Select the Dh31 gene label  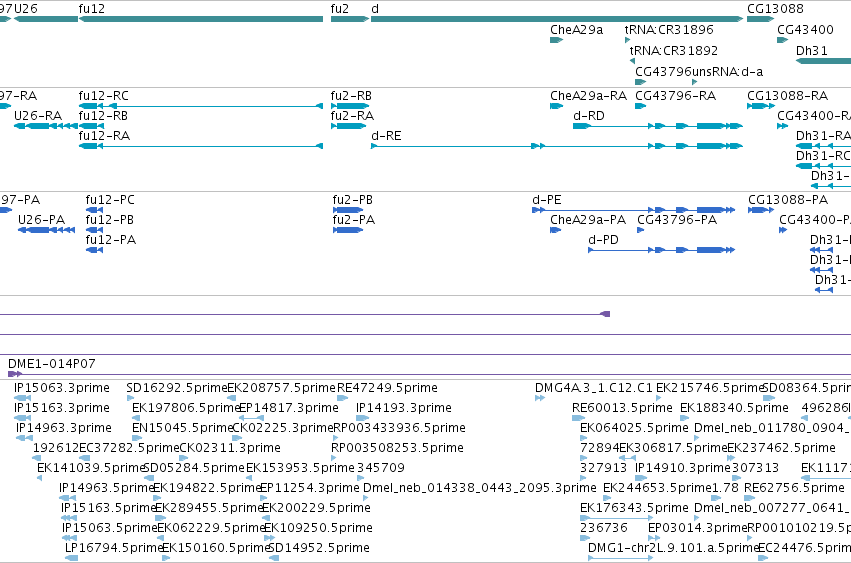click(812, 50)
